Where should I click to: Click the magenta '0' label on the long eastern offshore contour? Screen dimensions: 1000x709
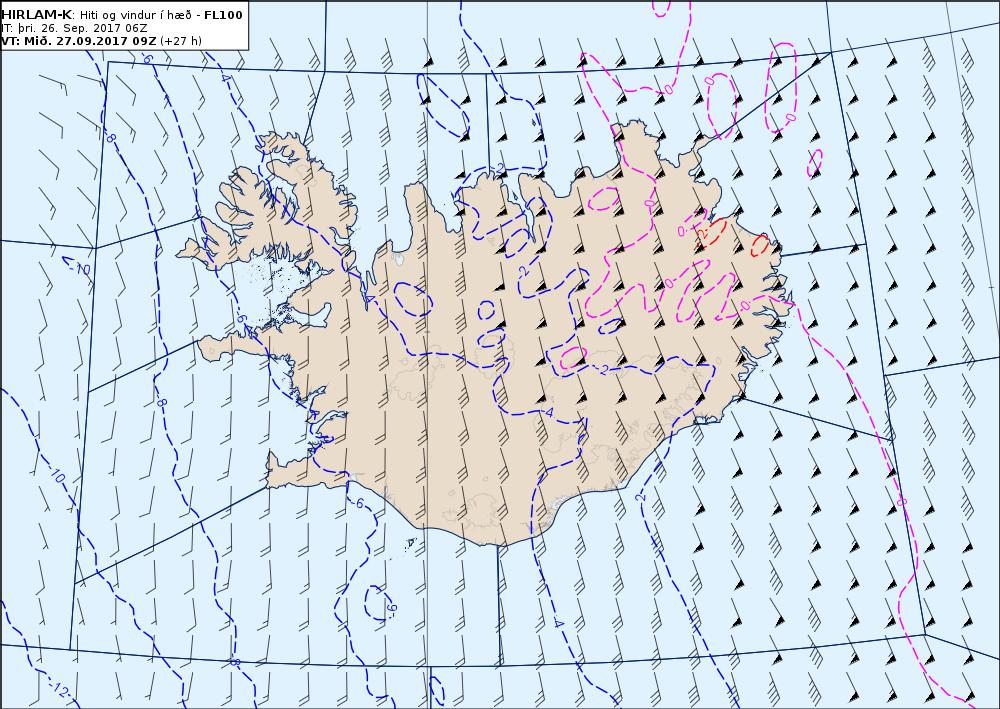[901, 502]
